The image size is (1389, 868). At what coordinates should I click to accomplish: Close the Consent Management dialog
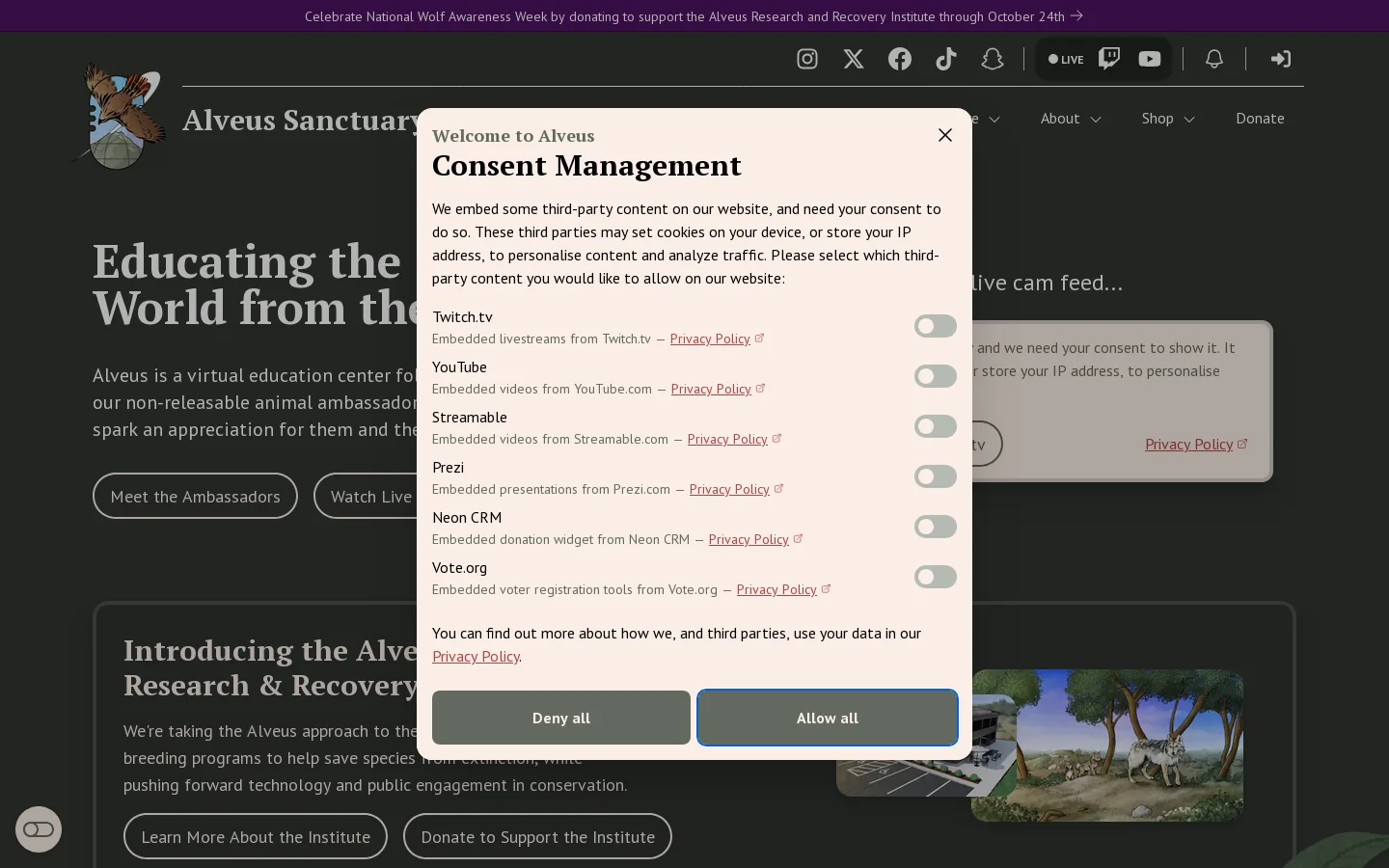click(x=945, y=135)
